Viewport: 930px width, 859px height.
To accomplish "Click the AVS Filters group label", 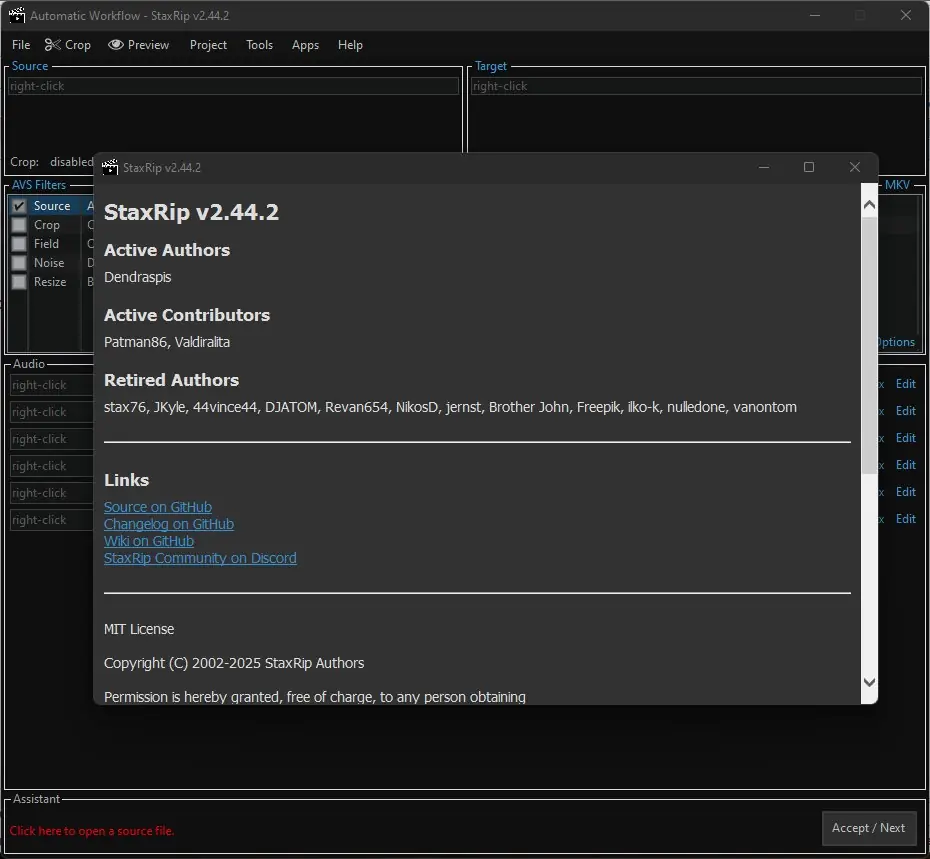I will [x=39, y=184].
